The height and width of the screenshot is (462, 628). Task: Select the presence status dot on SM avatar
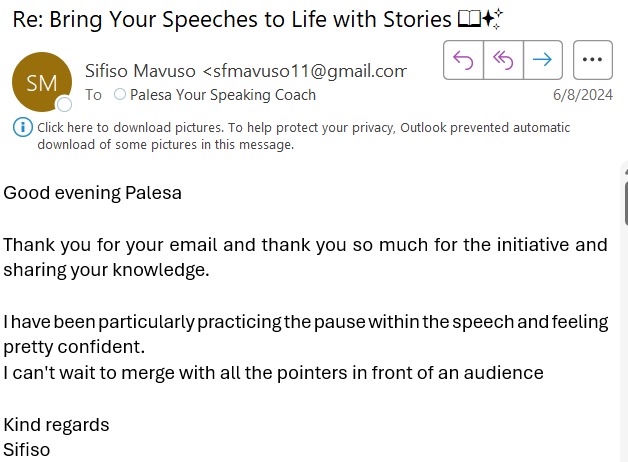point(64,104)
